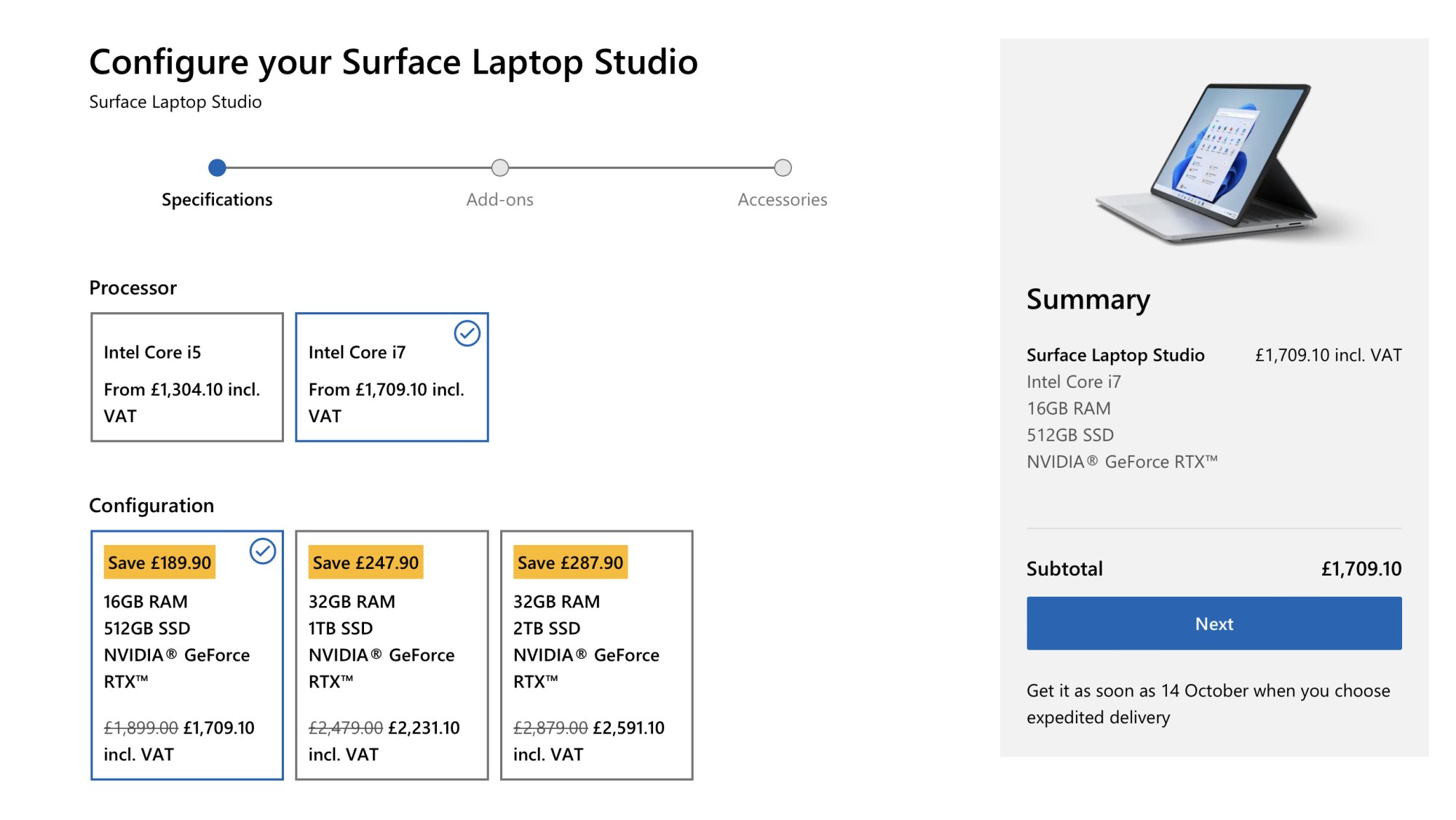1456x820 pixels.
Task: Select the Intel Core i7 processor option
Action: coord(392,377)
